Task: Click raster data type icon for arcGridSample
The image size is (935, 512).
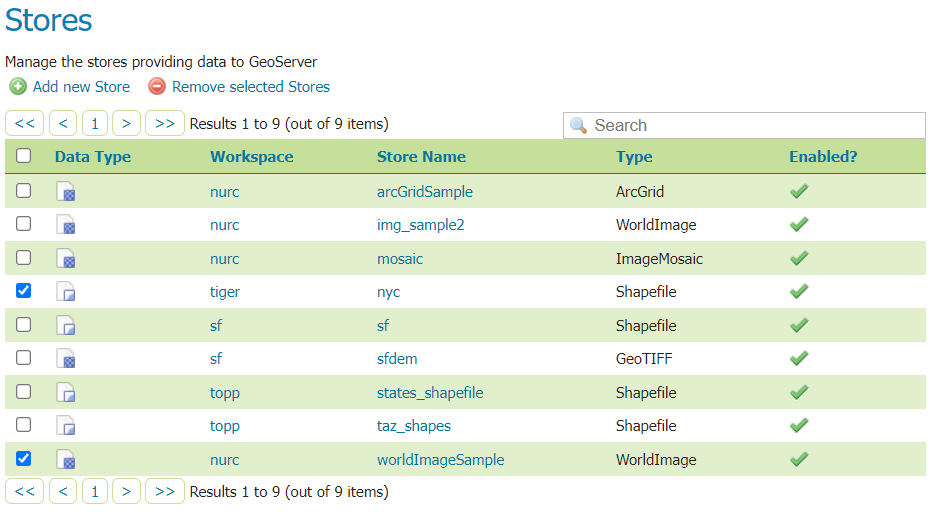Action: pyautogui.click(x=66, y=192)
